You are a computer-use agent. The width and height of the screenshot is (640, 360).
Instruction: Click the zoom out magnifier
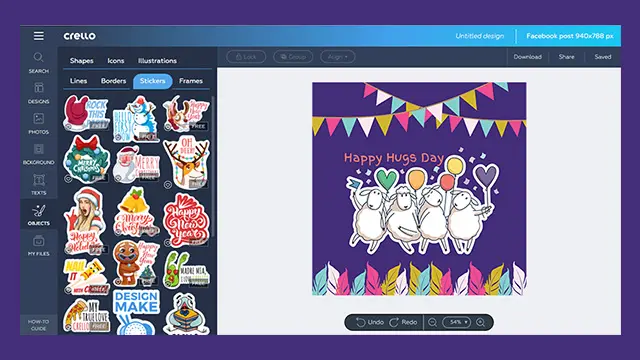tap(433, 322)
